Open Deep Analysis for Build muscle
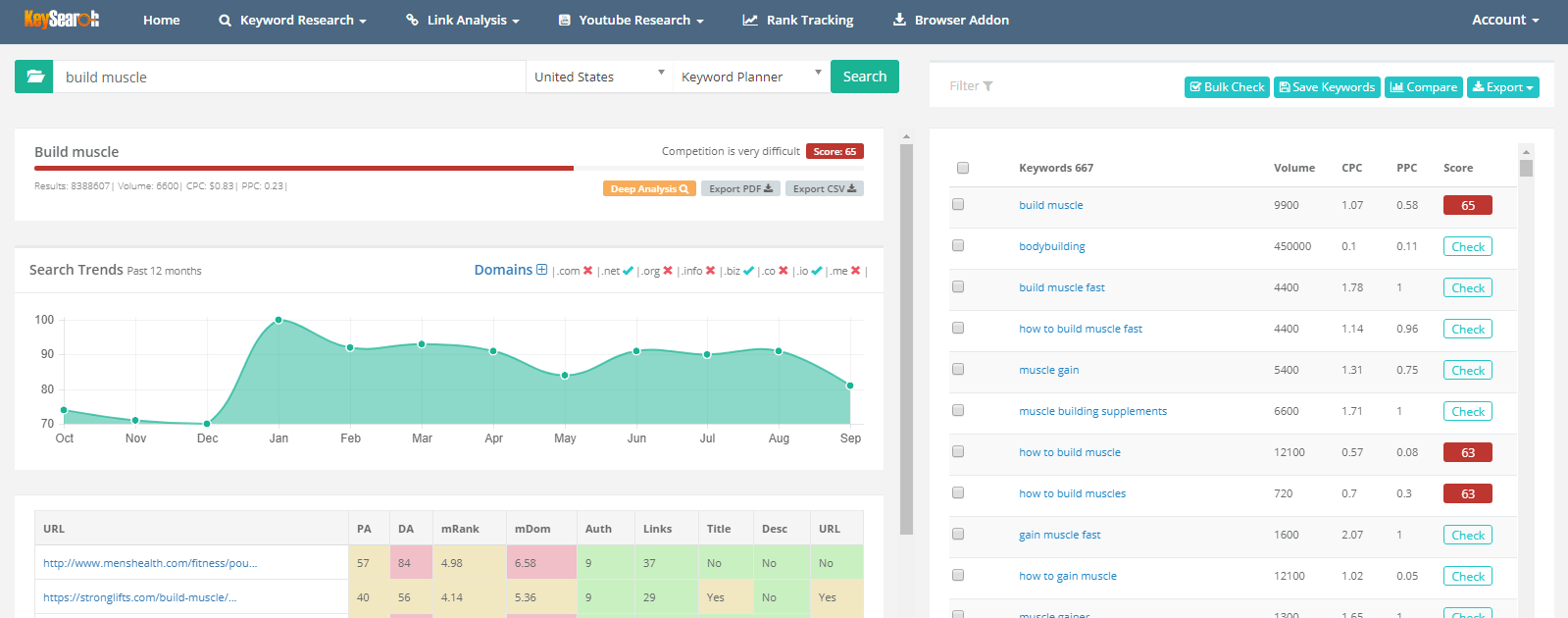Screen dimensions: 1568x618 (649, 188)
